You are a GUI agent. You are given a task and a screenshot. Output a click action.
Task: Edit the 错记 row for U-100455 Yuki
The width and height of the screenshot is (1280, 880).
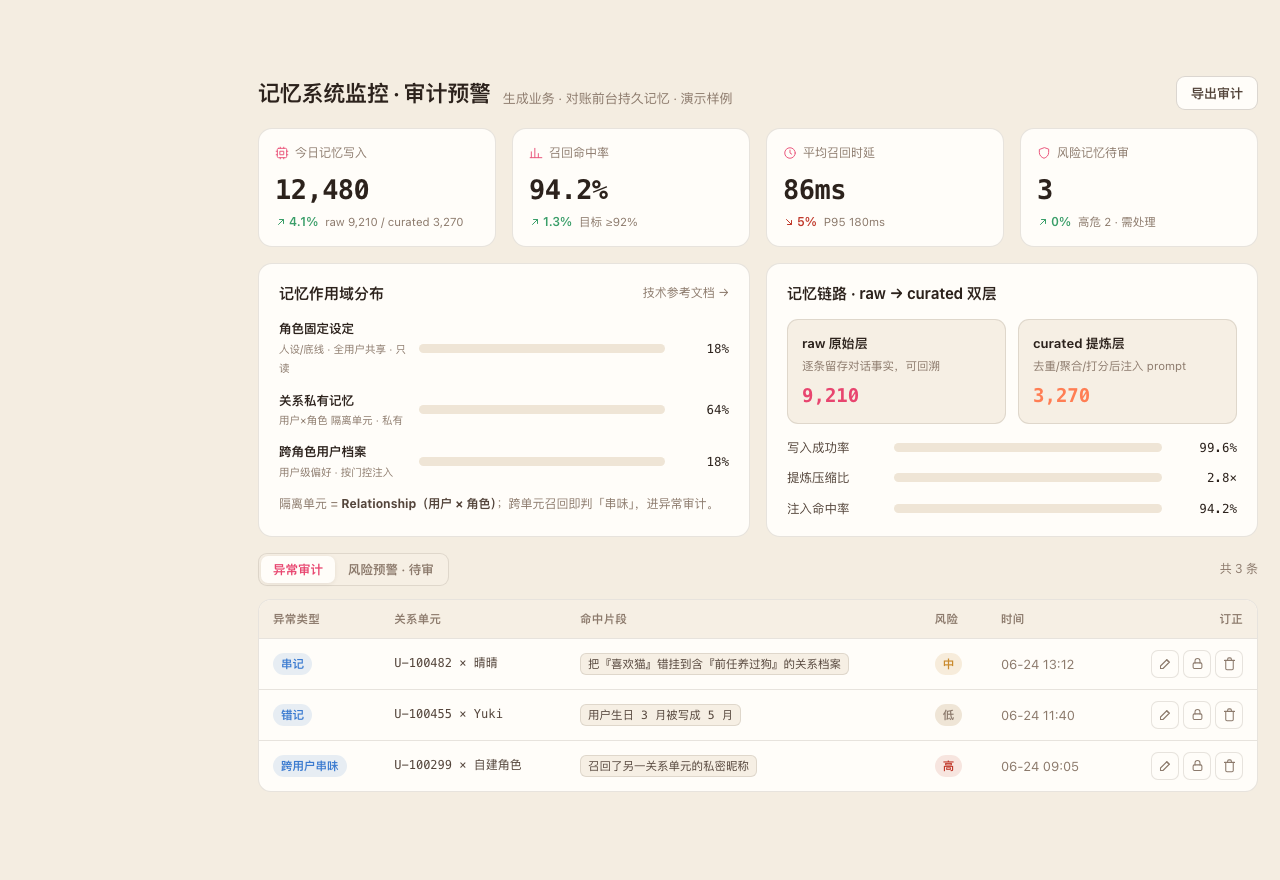(x=1165, y=715)
